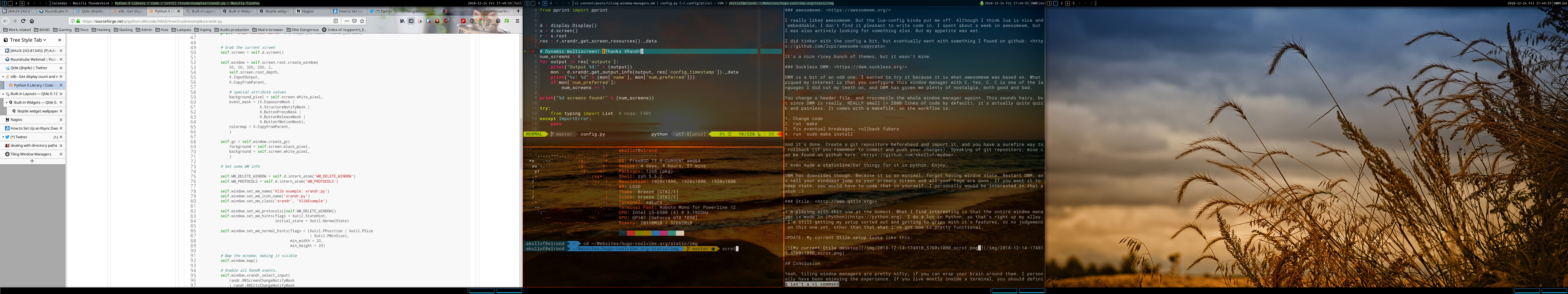This screenshot has height=294, width=1568.
Task: Open a new tab with the plus button
Action: pyautogui.click(x=518, y=11)
